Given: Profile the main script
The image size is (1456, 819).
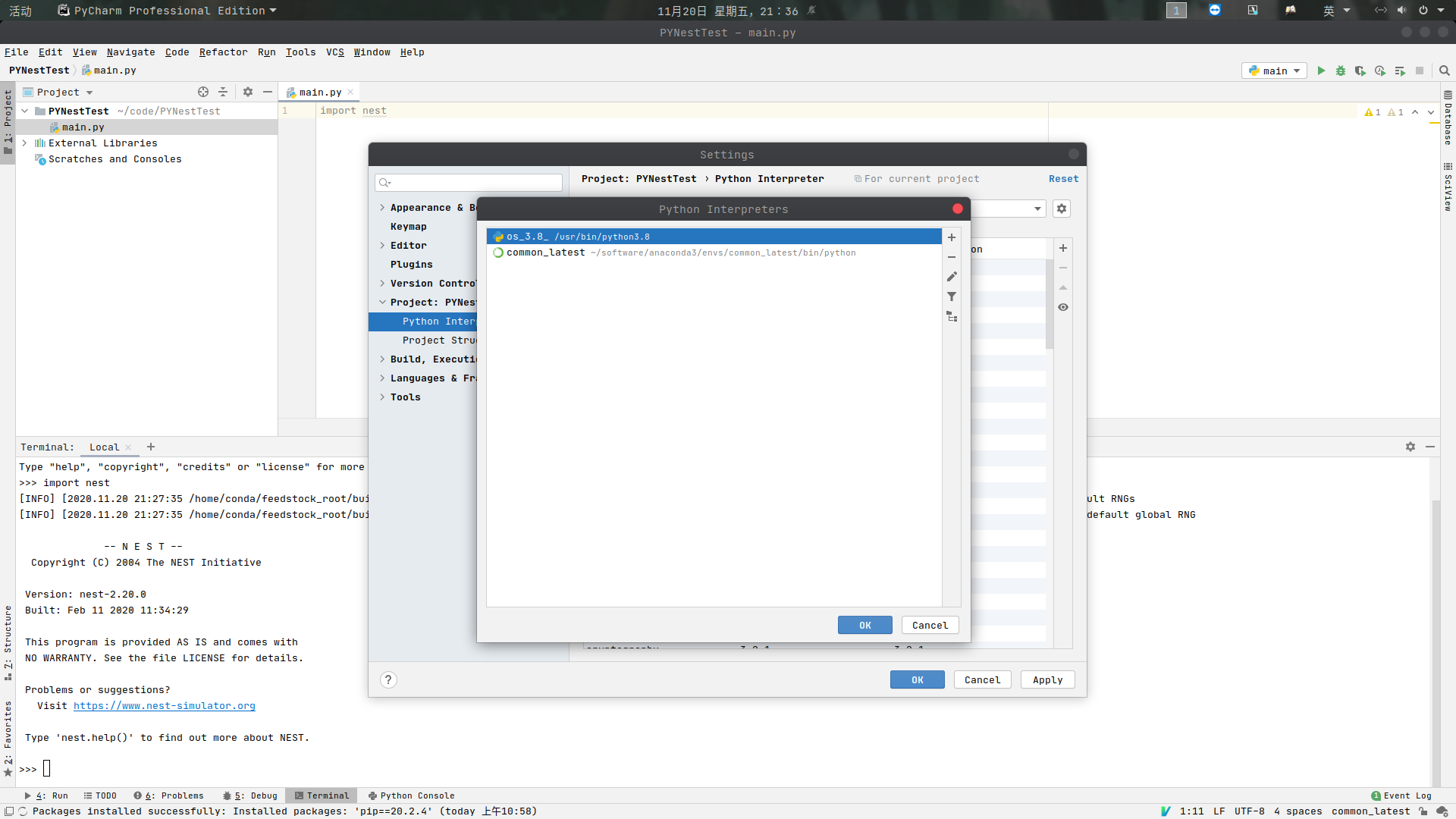Looking at the screenshot, I should [x=1380, y=70].
